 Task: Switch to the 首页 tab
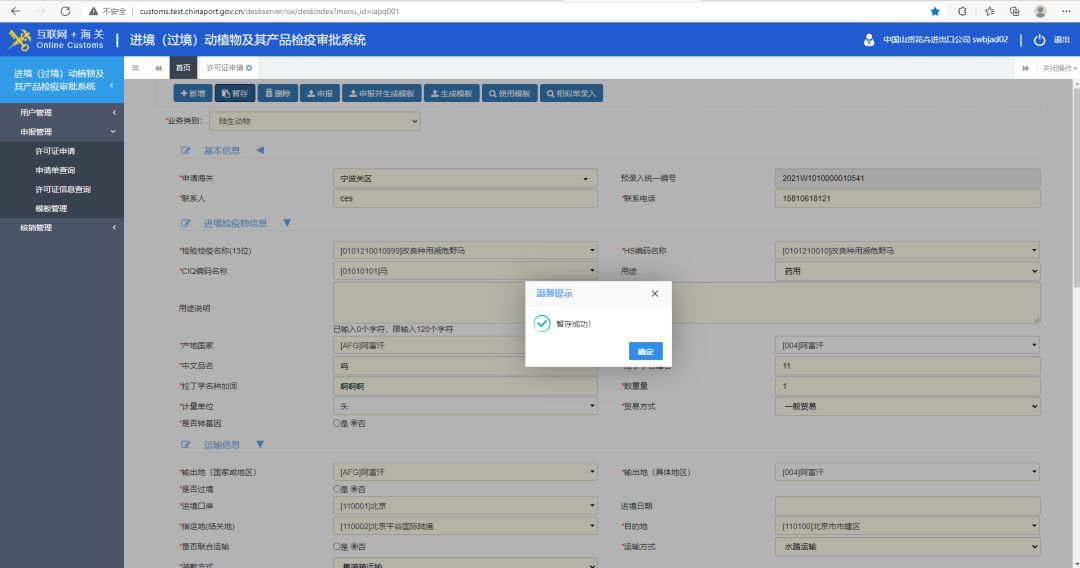pos(183,67)
